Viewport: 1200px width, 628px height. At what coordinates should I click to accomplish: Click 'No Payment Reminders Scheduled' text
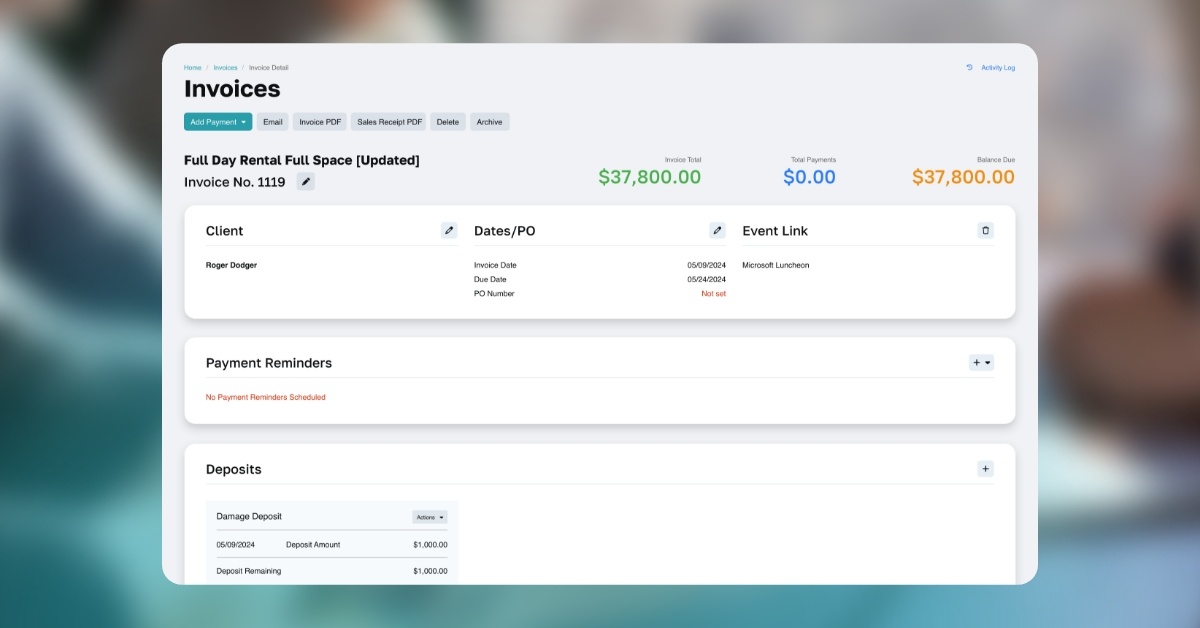tap(266, 397)
